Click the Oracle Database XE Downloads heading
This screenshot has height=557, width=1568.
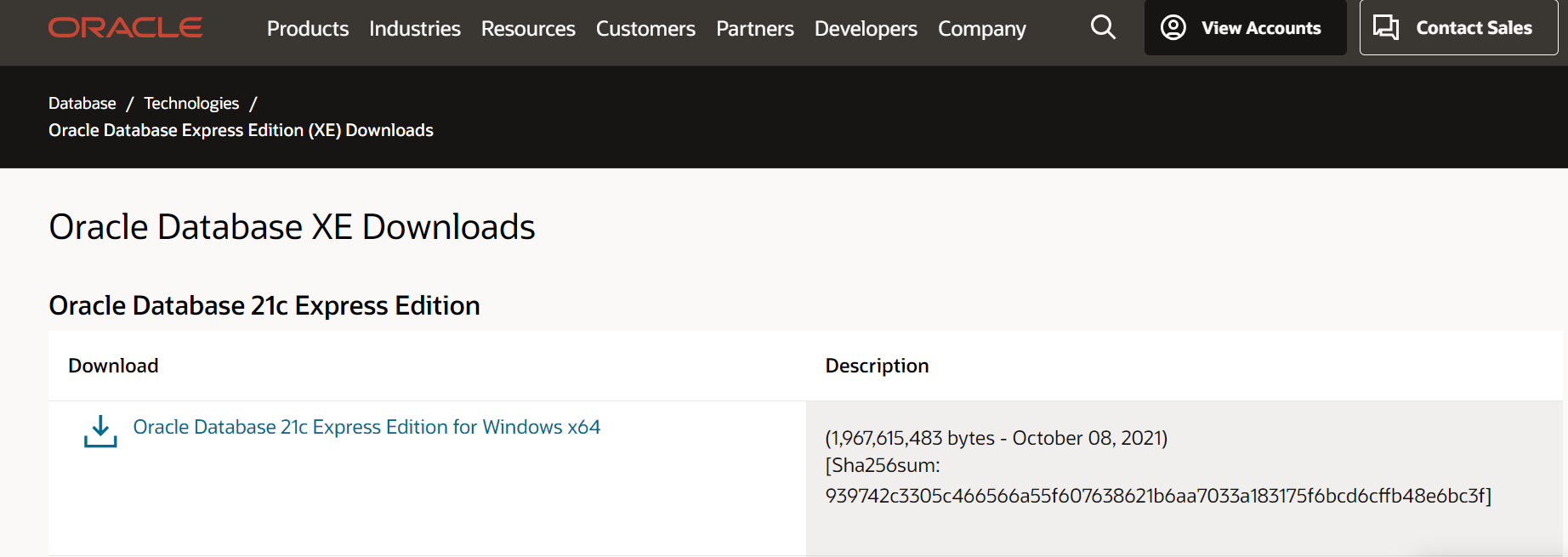pyautogui.click(x=292, y=227)
